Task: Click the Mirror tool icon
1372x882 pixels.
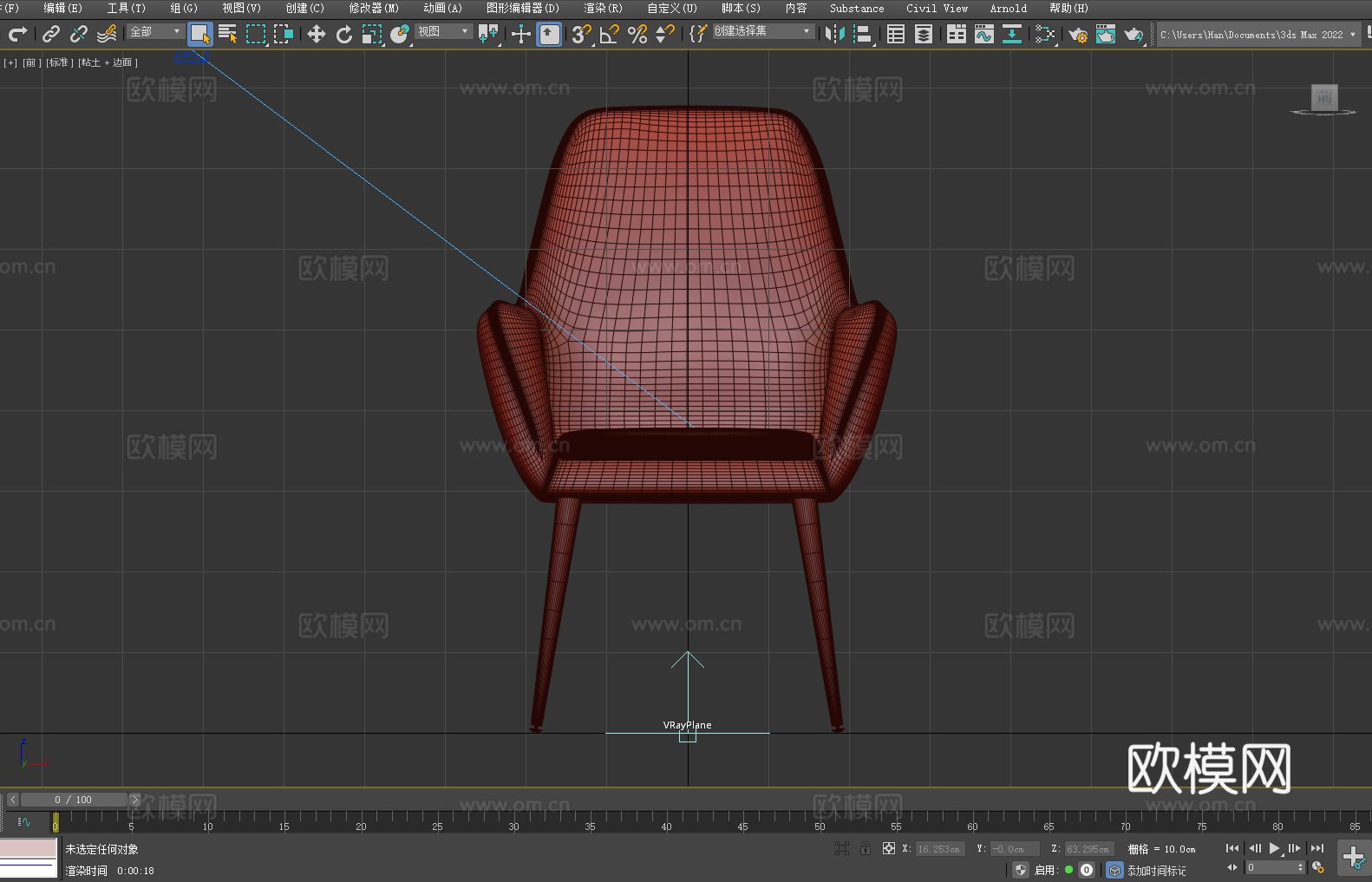Action: click(x=835, y=34)
